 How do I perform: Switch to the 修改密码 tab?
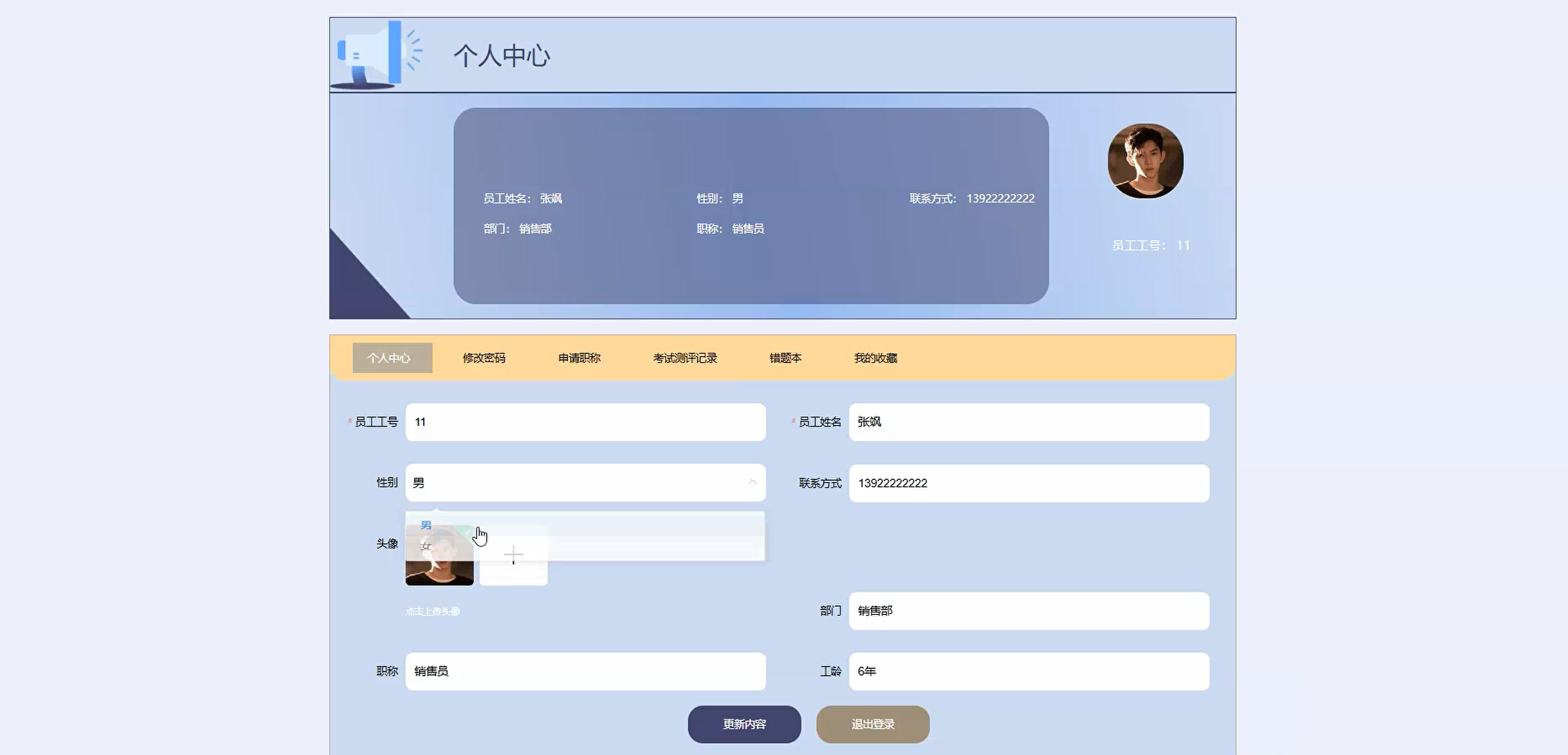click(483, 358)
